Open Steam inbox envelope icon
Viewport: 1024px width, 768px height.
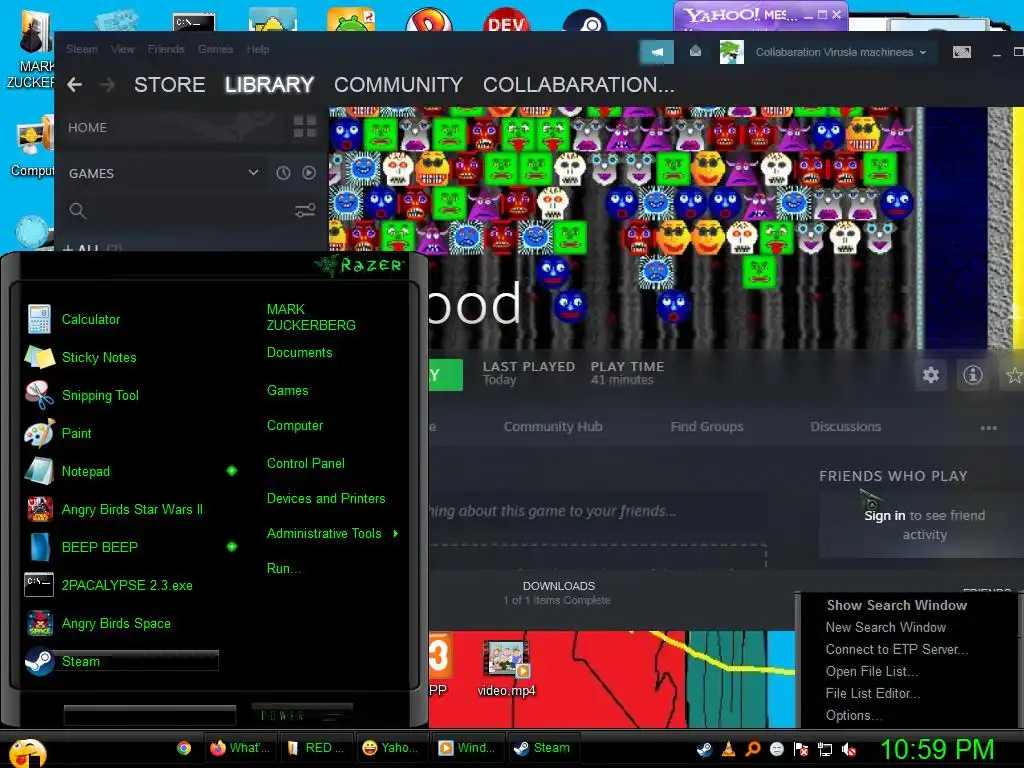[696, 51]
